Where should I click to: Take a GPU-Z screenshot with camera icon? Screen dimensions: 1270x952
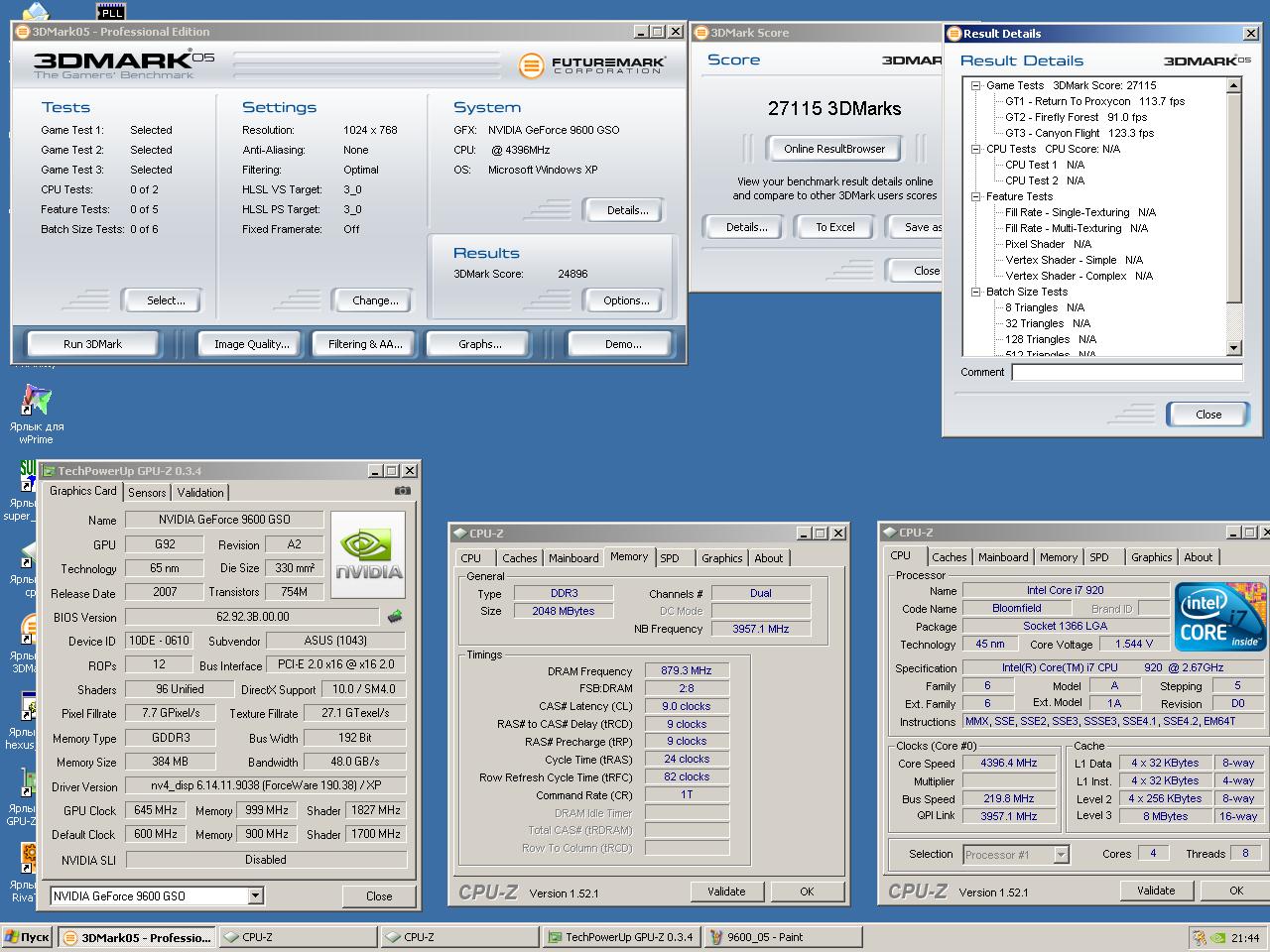(x=402, y=491)
